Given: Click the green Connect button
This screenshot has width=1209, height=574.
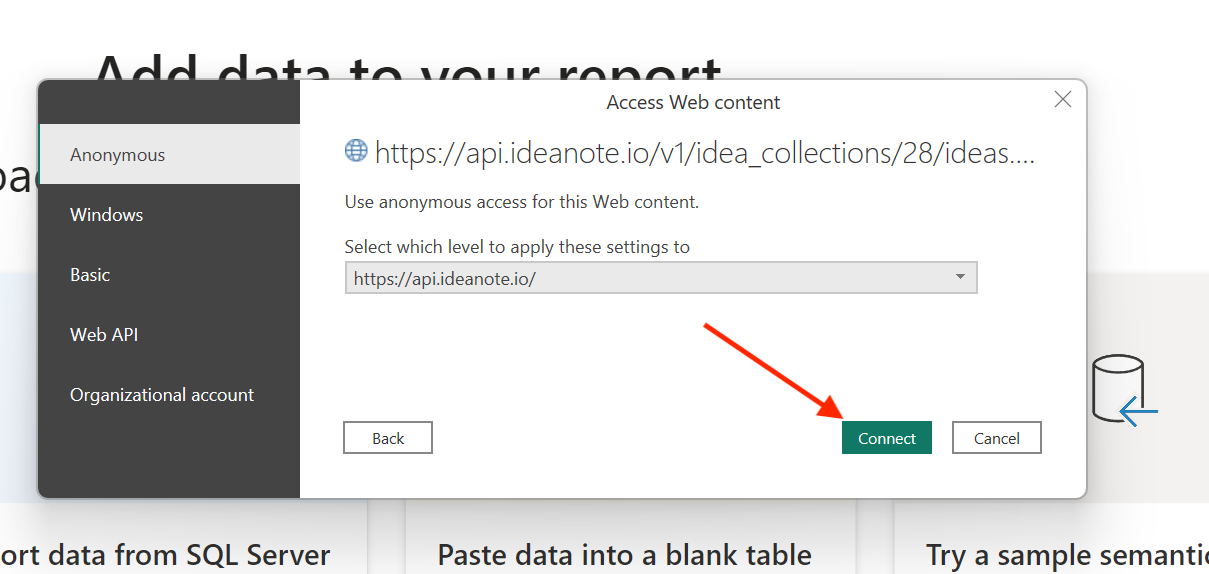Looking at the screenshot, I should (887, 438).
